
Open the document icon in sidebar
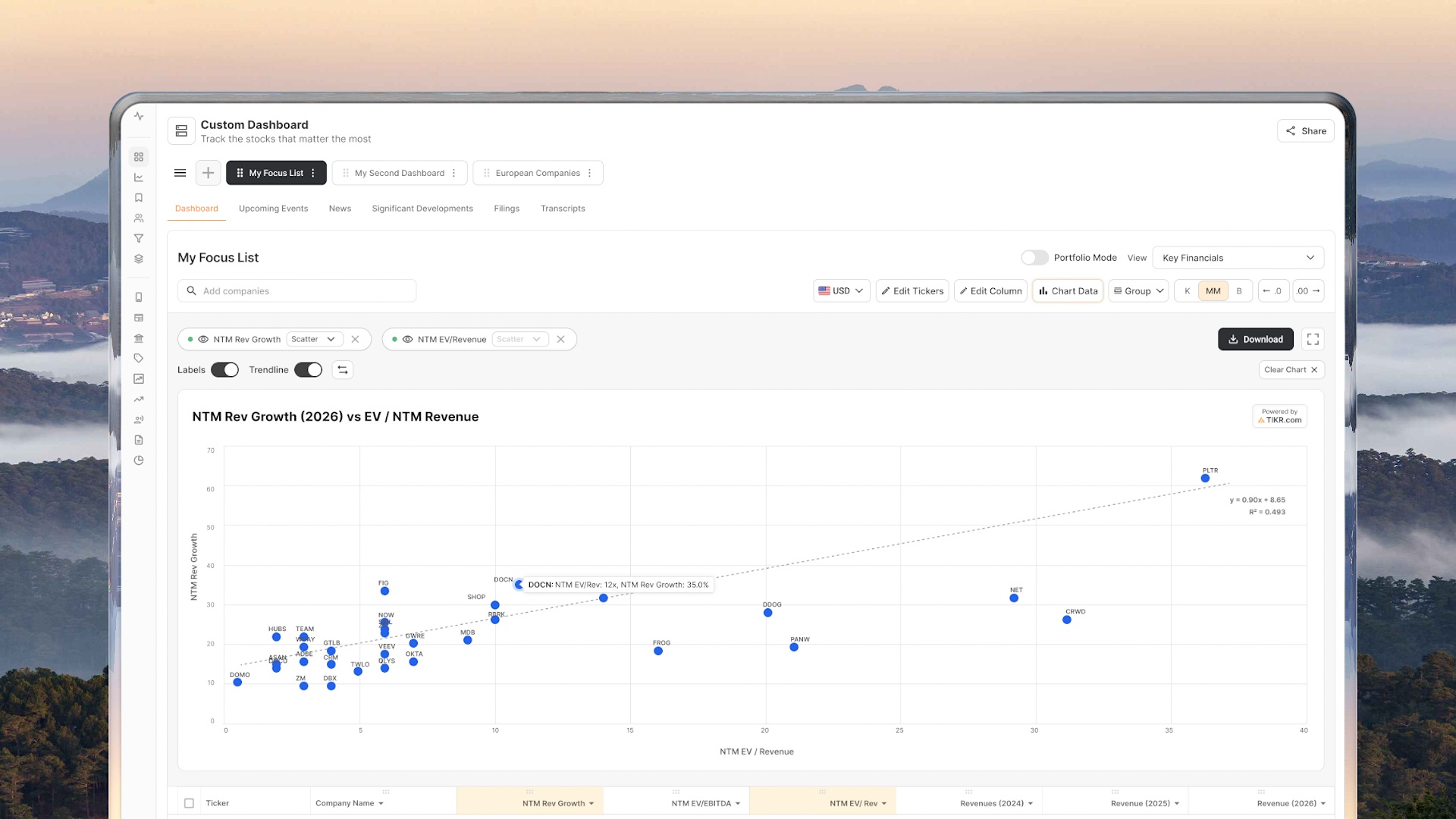click(139, 440)
